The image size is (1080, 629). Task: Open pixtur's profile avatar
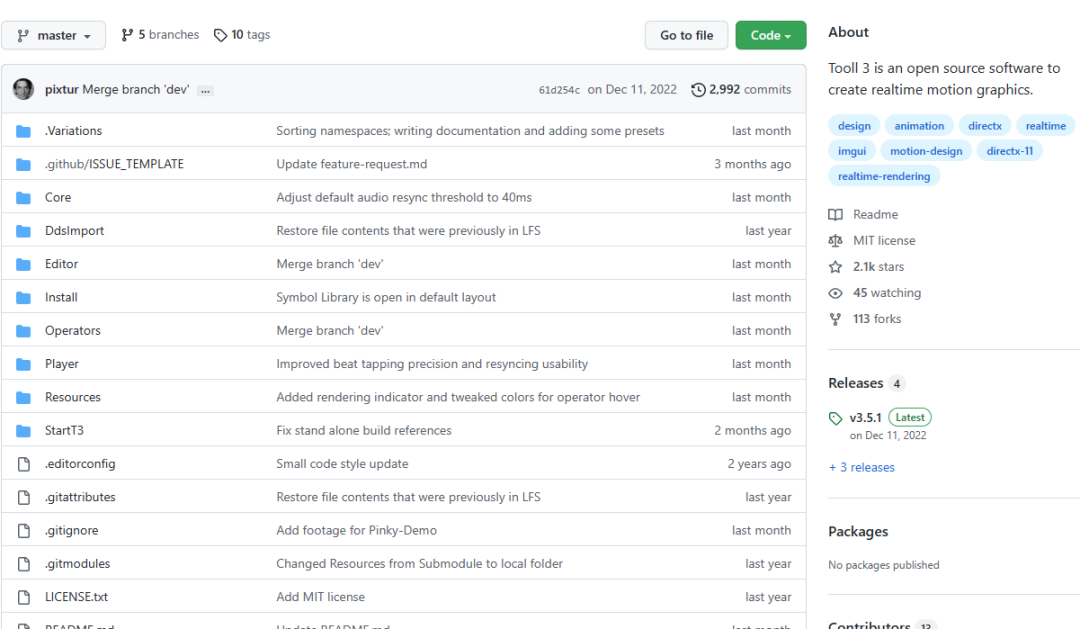coord(23,89)
